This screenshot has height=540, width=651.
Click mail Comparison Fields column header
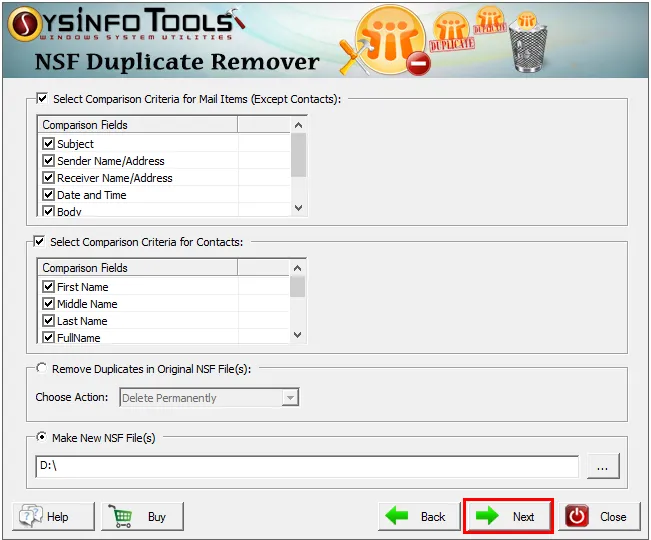[x=138, y=125]
